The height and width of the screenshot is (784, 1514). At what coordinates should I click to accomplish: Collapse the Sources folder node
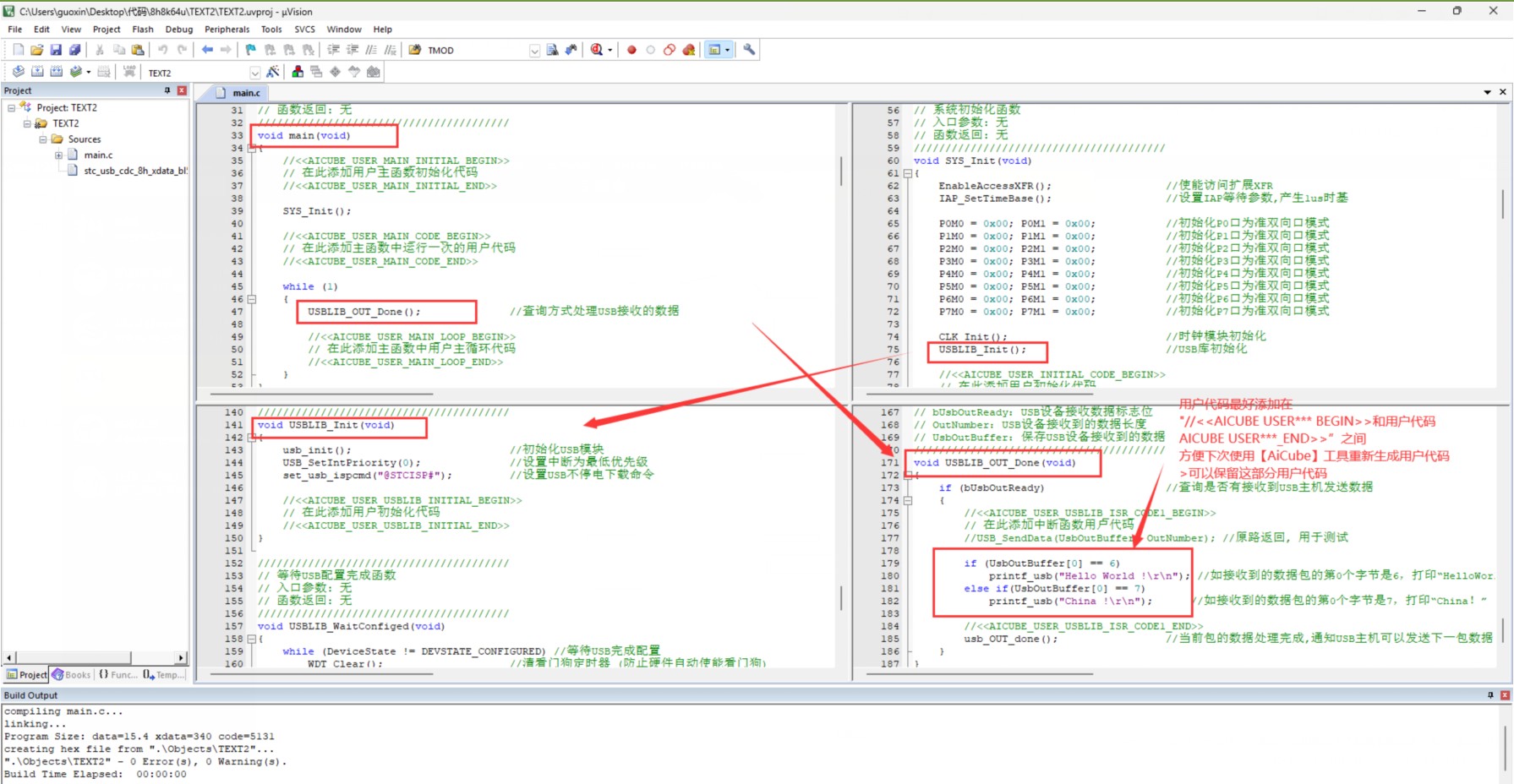pyautogui.click(x=43, y=139)
